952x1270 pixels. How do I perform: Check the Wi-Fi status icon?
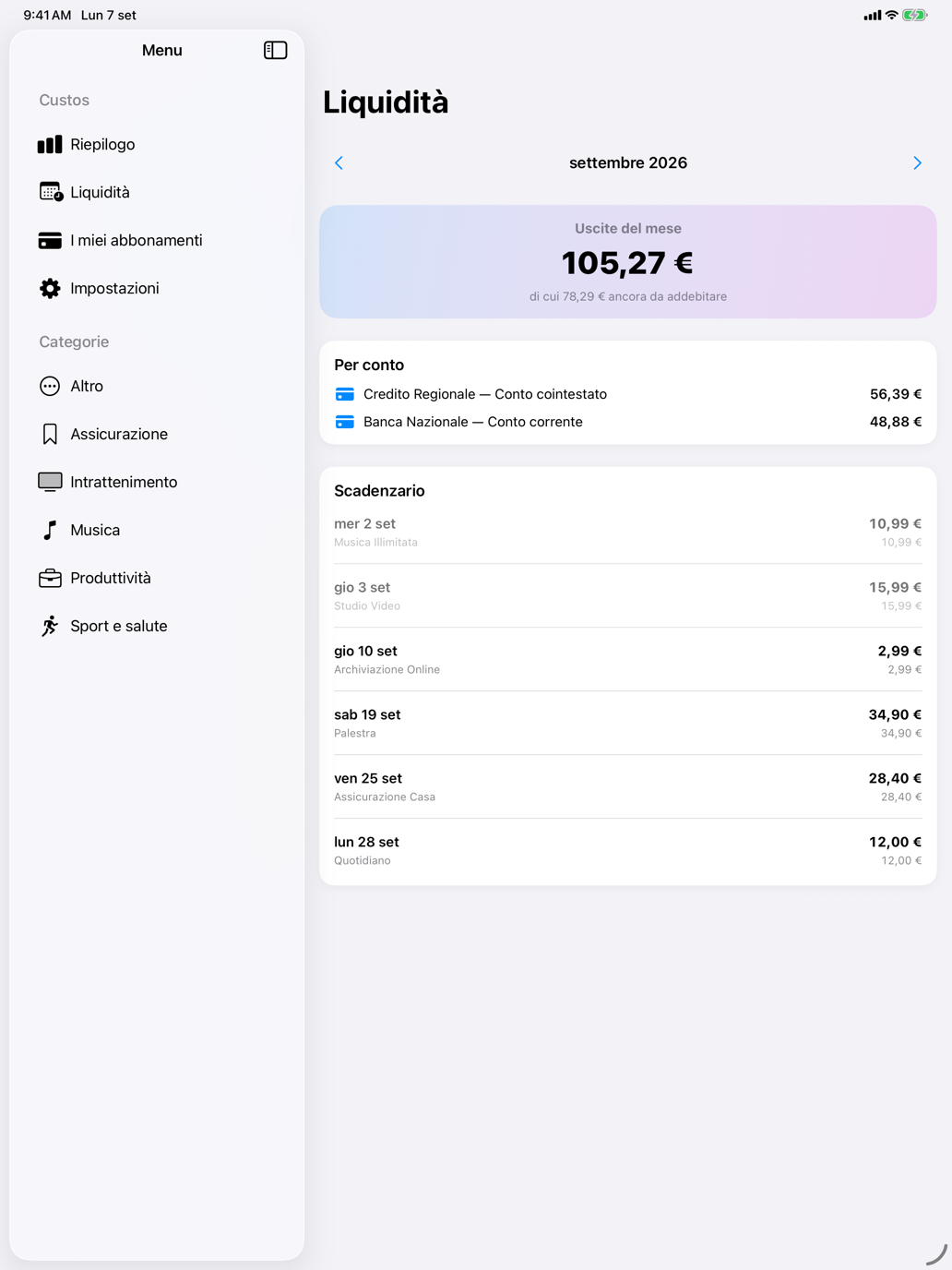click(x=891, y=15)
